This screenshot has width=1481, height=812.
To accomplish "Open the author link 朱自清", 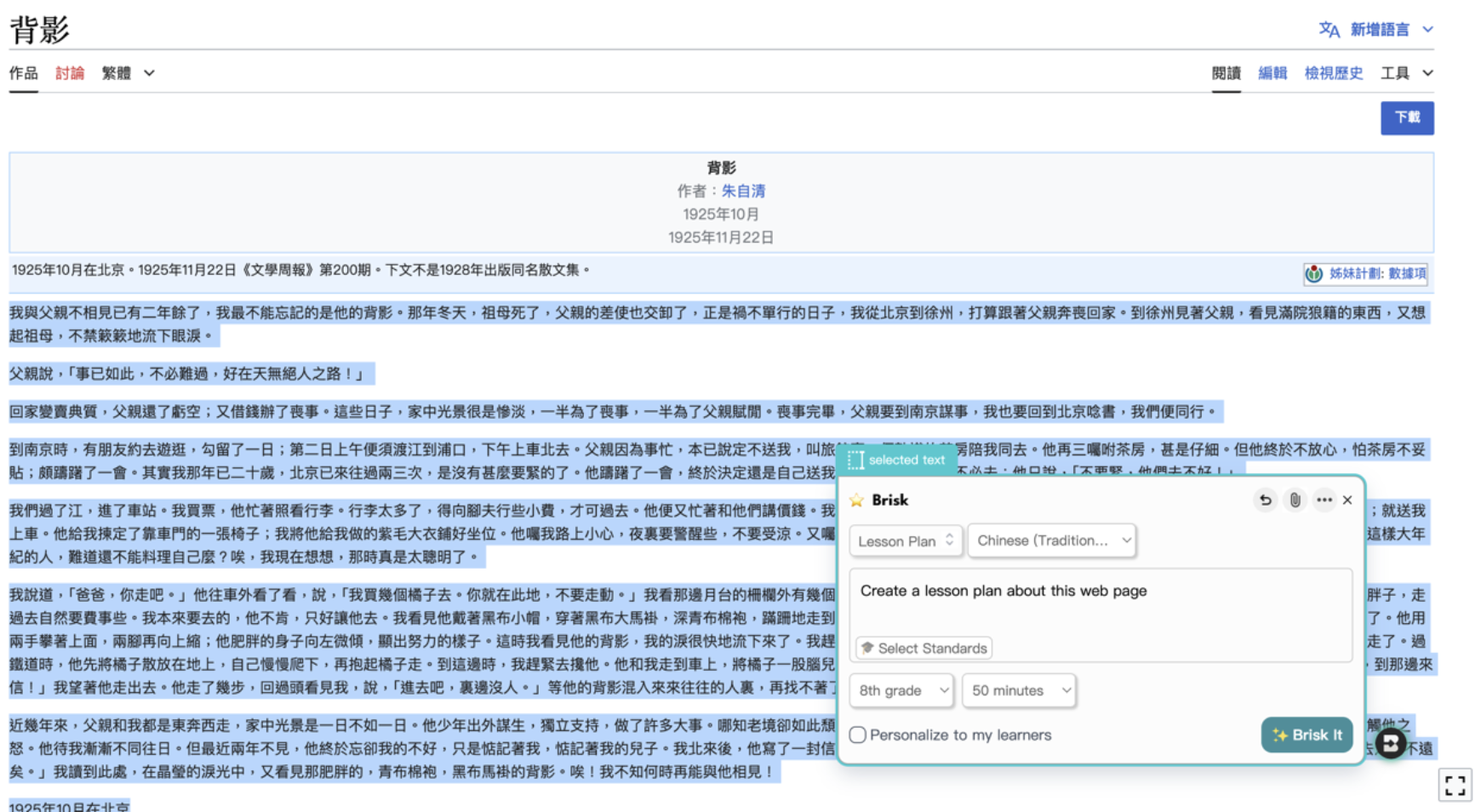I will coord(743,192).
